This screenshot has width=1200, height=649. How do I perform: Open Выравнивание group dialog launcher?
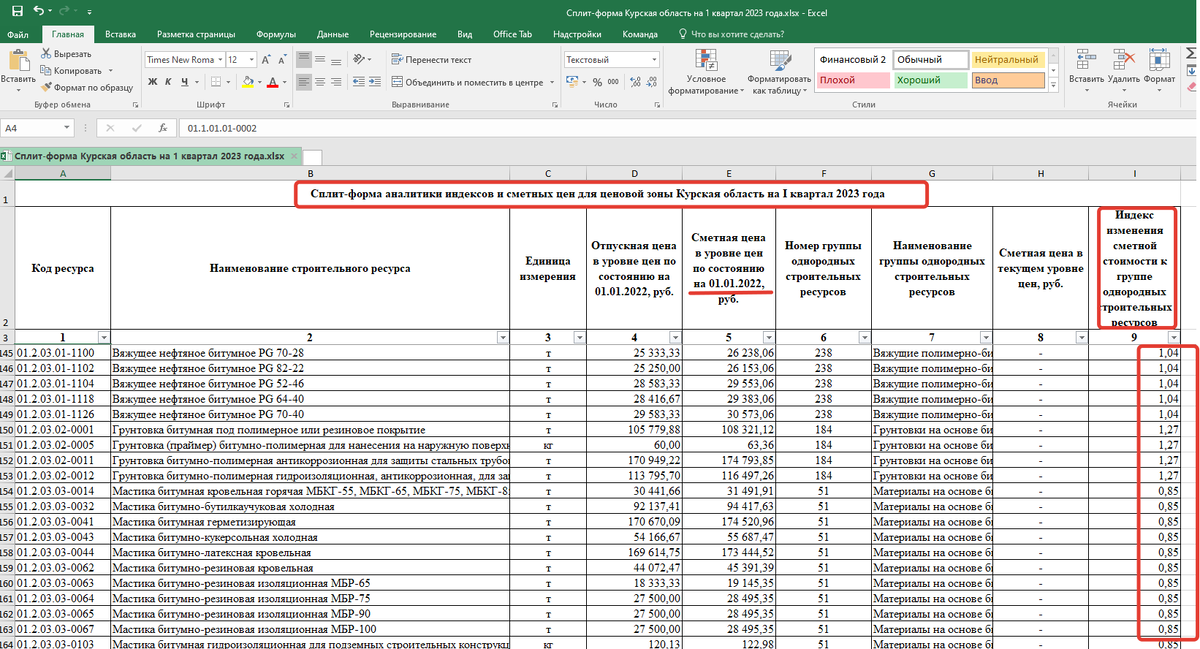point(553,104)
